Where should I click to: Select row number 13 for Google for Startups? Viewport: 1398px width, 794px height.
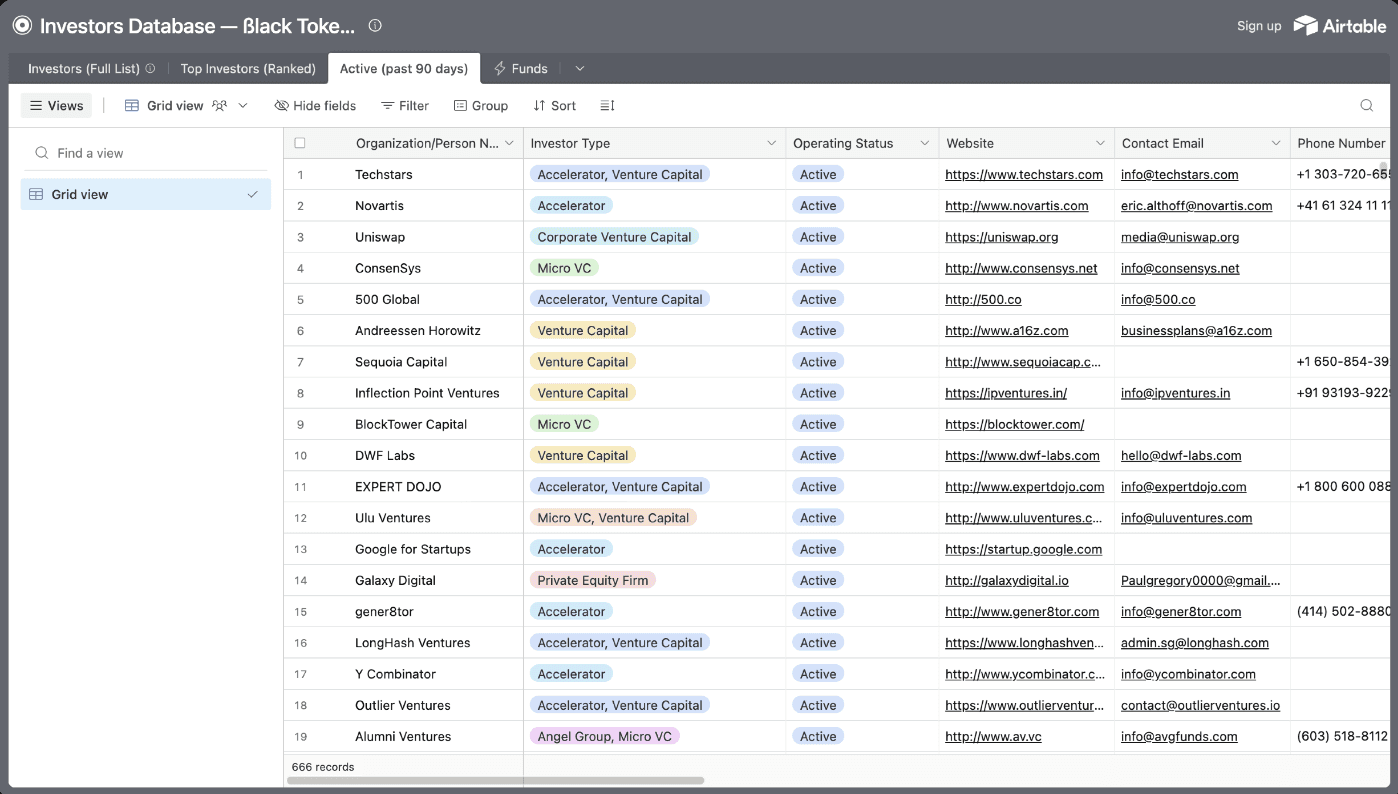coord(301,549)
